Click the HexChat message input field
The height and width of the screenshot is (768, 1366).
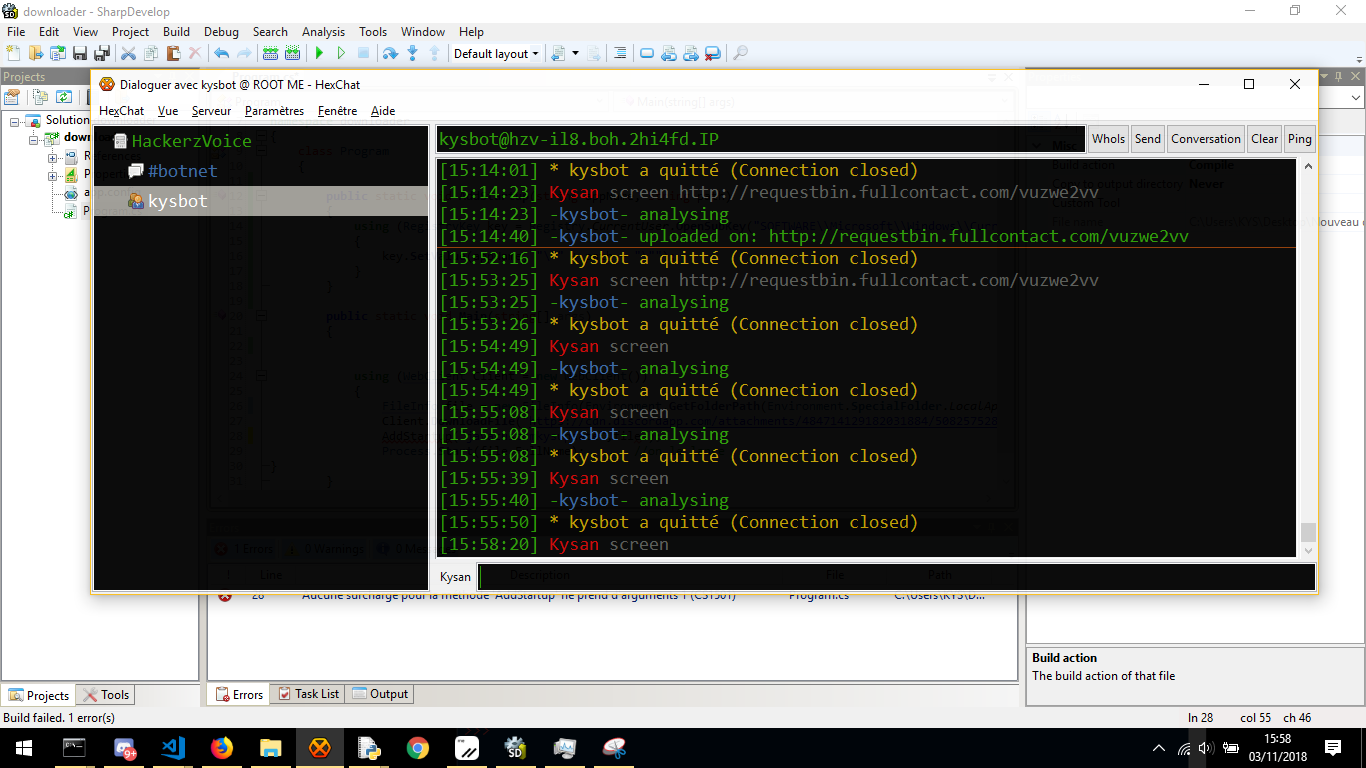click(896, 577)
